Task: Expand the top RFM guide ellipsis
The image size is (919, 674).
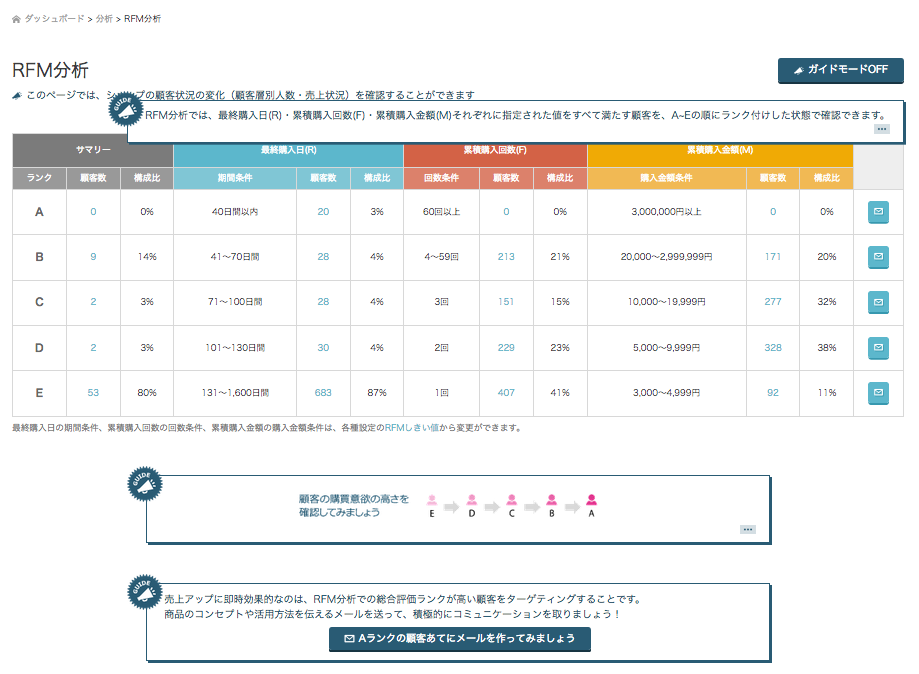Action: click(881, 128)
